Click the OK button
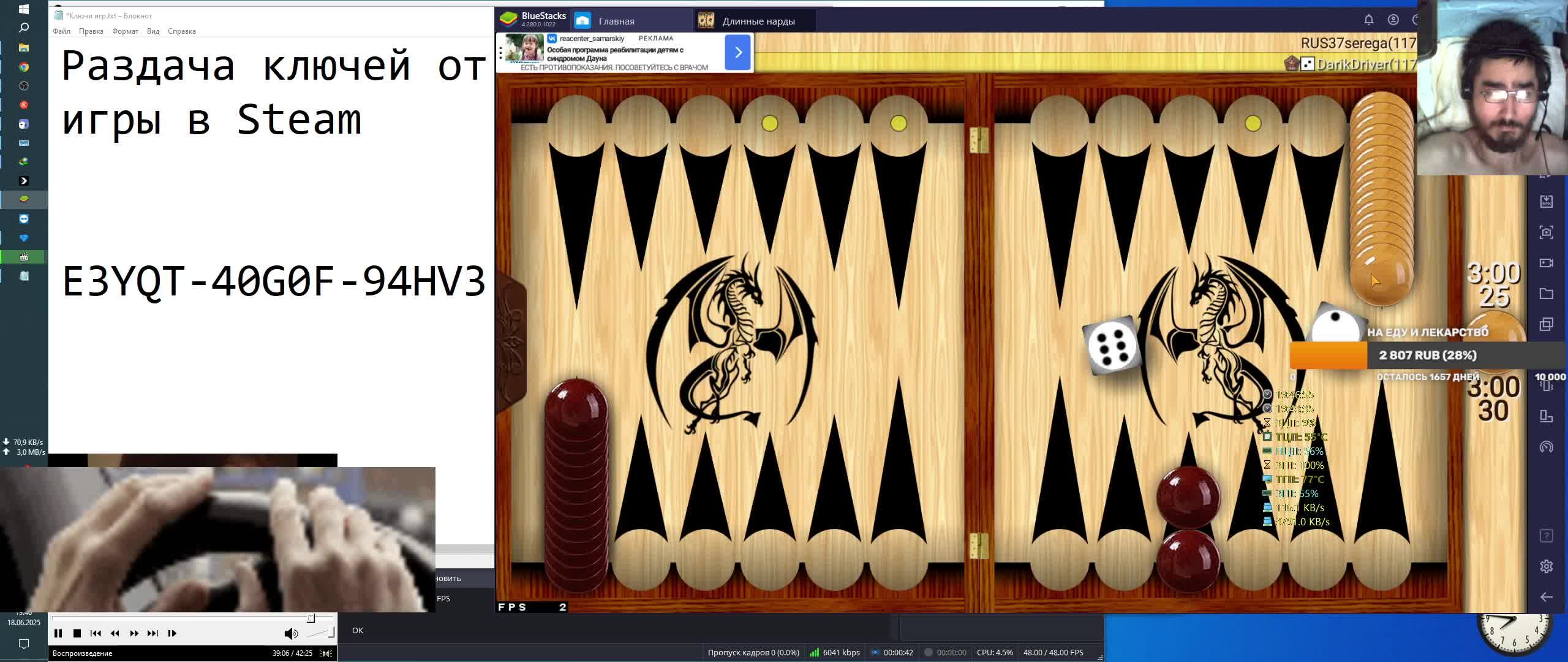The height and width of the screenshot is (662, 1568). 358,630
